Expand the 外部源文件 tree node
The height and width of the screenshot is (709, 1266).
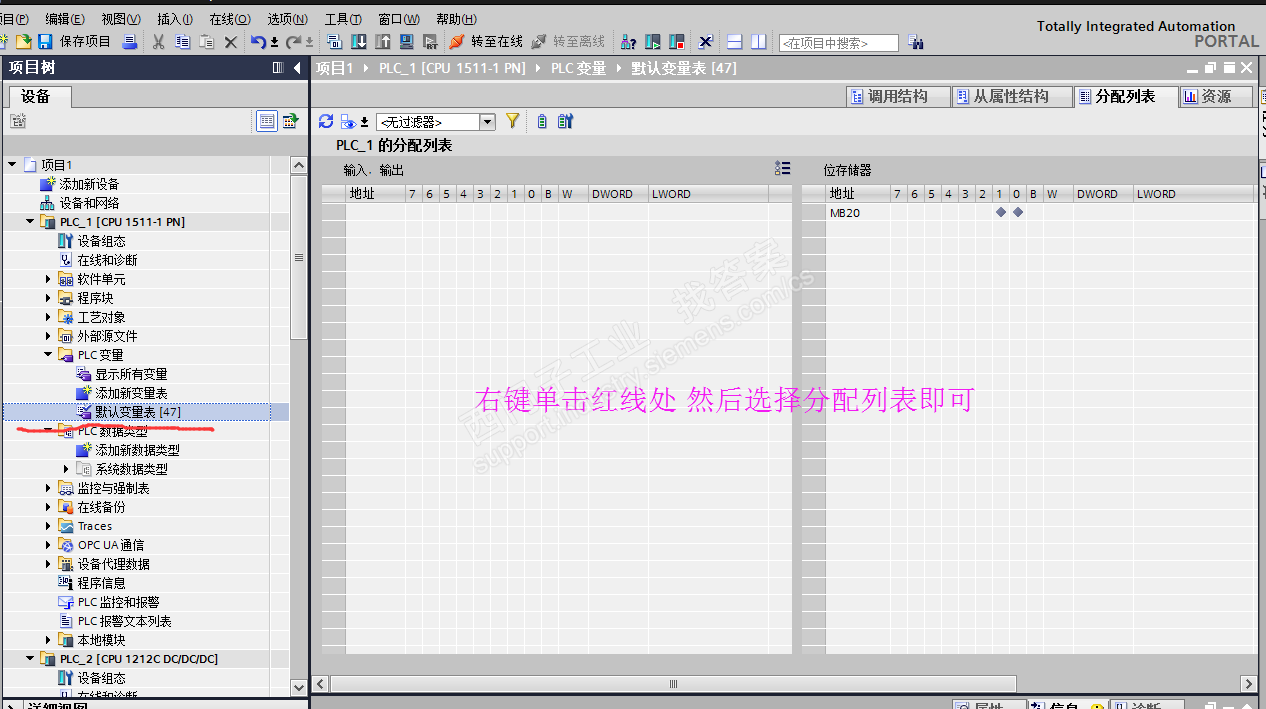point(48,336)
